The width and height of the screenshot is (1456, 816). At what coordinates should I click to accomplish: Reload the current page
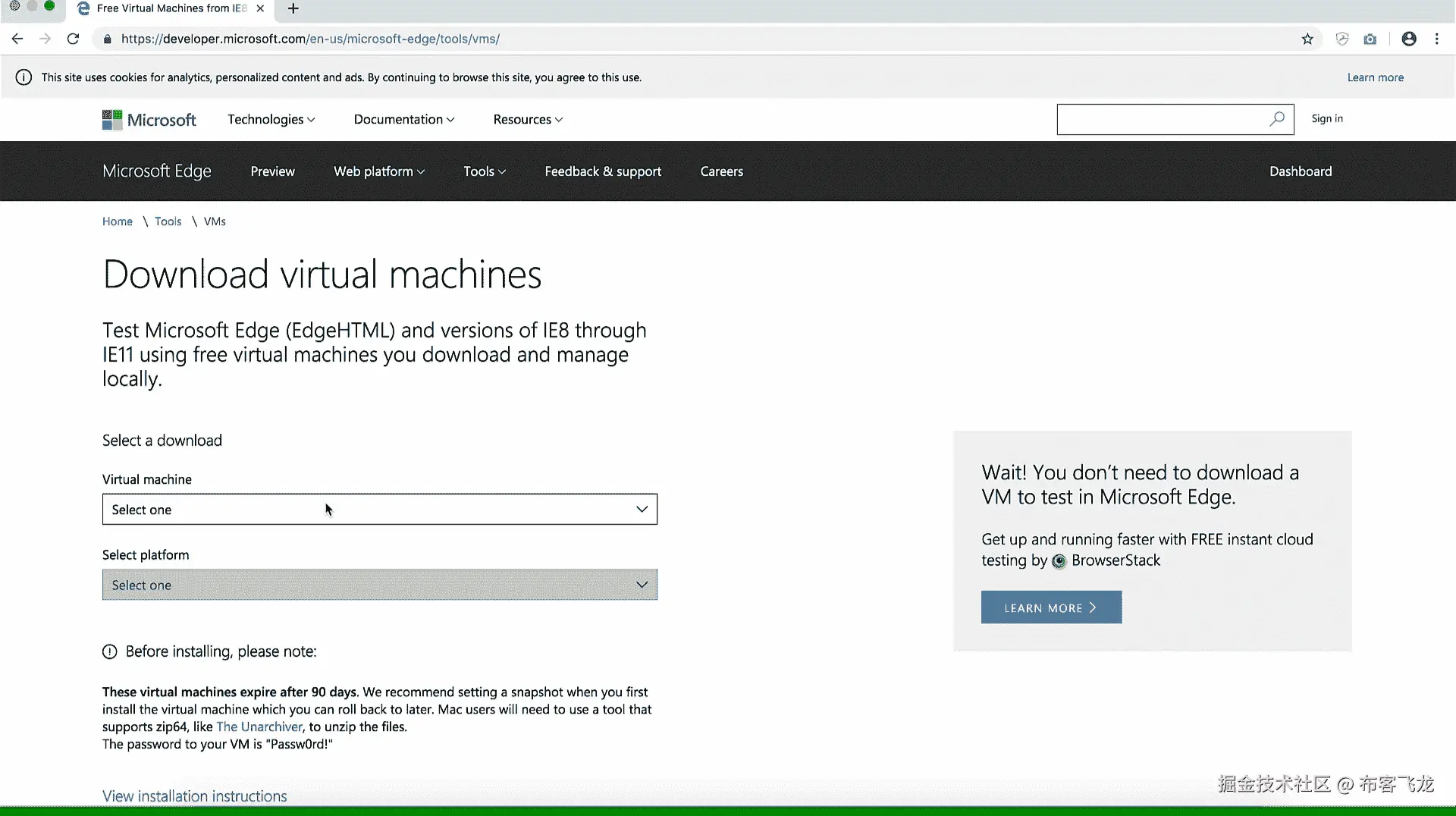point(73,39)
